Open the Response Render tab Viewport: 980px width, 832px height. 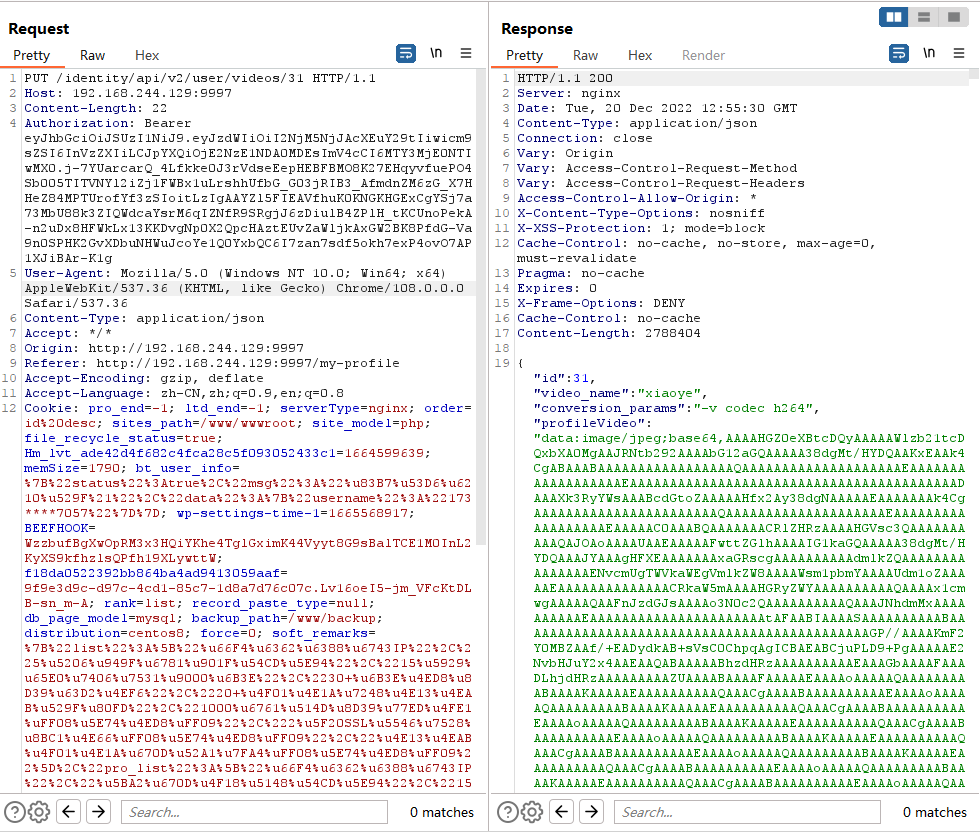pos(703,56)
